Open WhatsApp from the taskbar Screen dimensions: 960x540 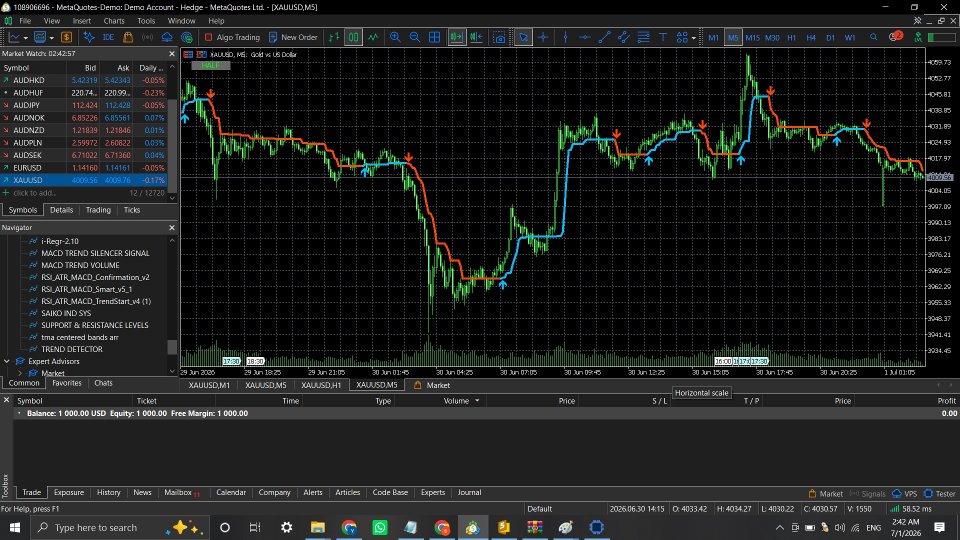coord(380,527)
